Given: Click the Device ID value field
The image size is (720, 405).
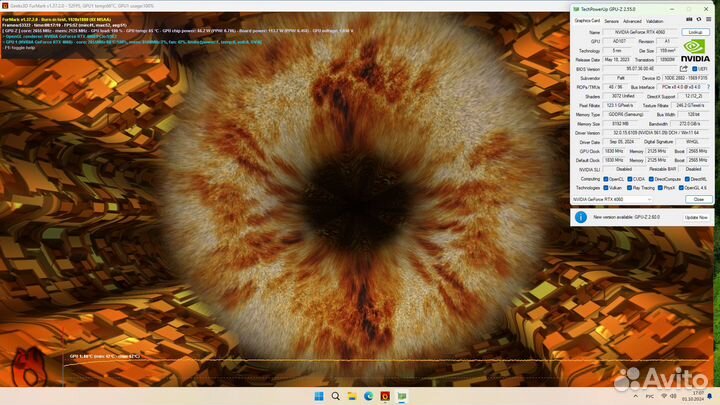Looking at the screenshot, I should pyautogui.click(x=686, y=78).
